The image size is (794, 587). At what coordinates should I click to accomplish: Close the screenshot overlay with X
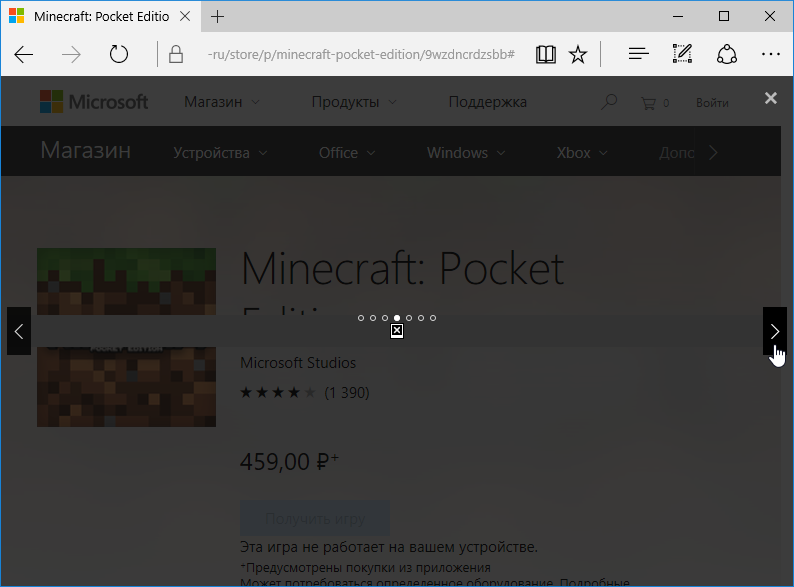point(770,98)
